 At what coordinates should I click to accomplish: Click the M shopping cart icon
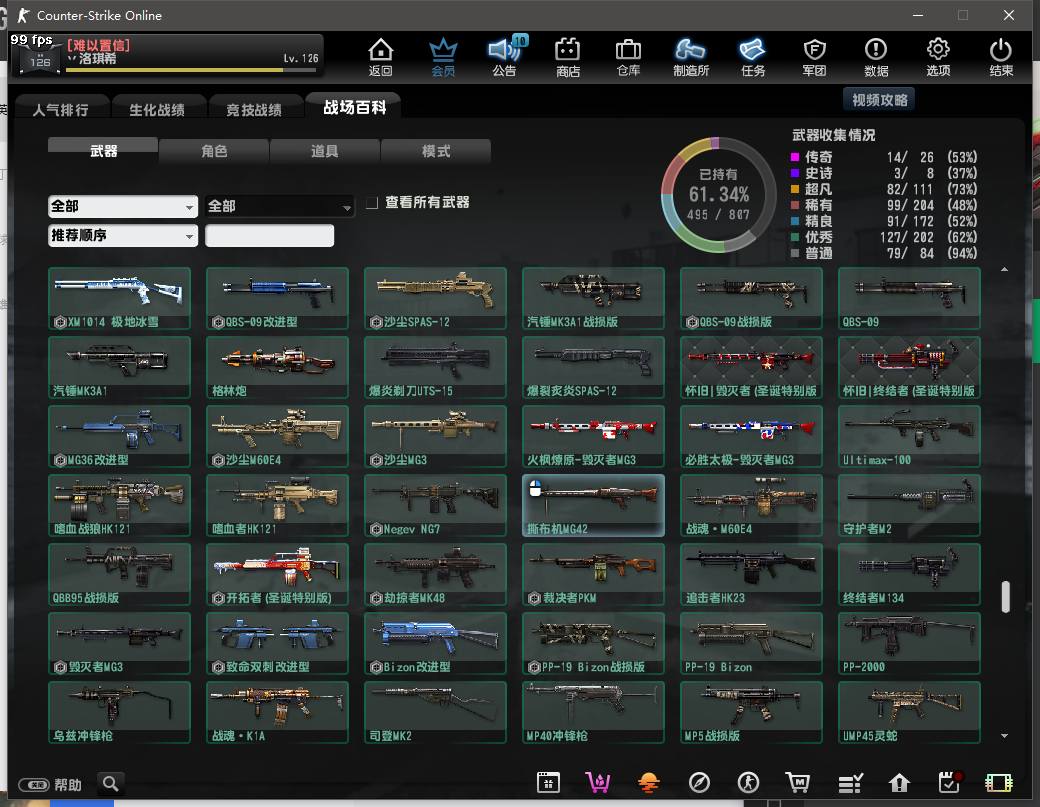pyautogui.click(x=798, y=783)
